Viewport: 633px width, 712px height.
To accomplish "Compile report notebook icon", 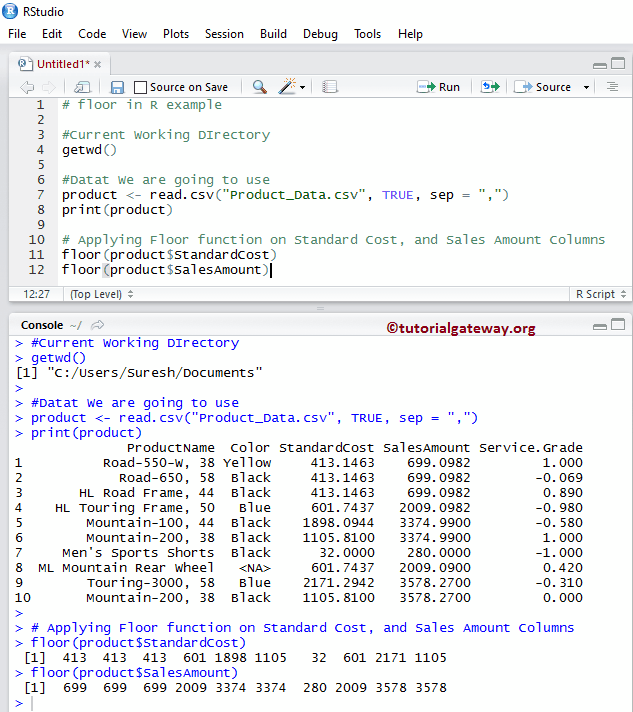I will (x=330, y=87).
